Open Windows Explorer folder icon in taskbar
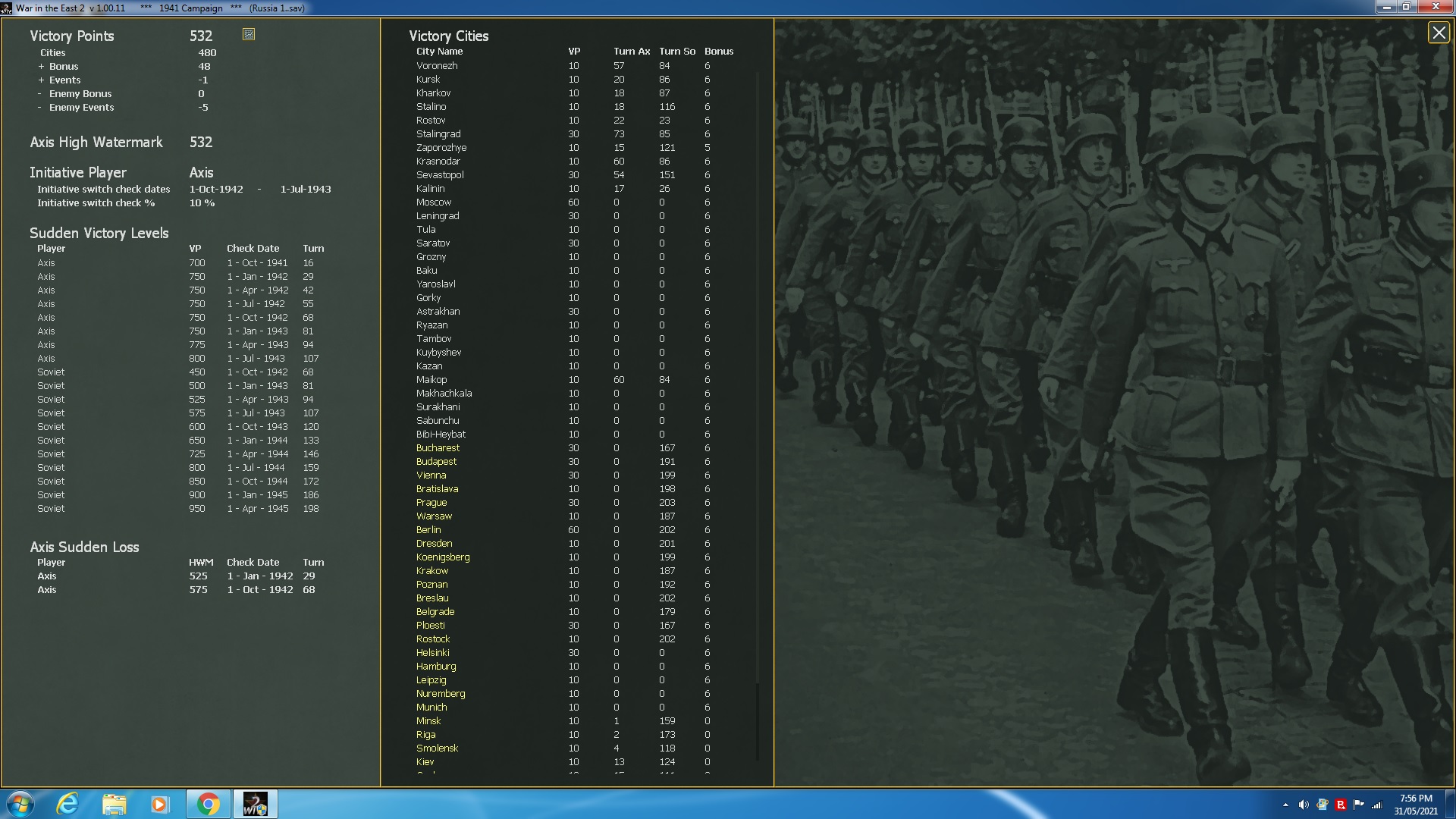The image size is (1456, 819). tap(114, 804)
